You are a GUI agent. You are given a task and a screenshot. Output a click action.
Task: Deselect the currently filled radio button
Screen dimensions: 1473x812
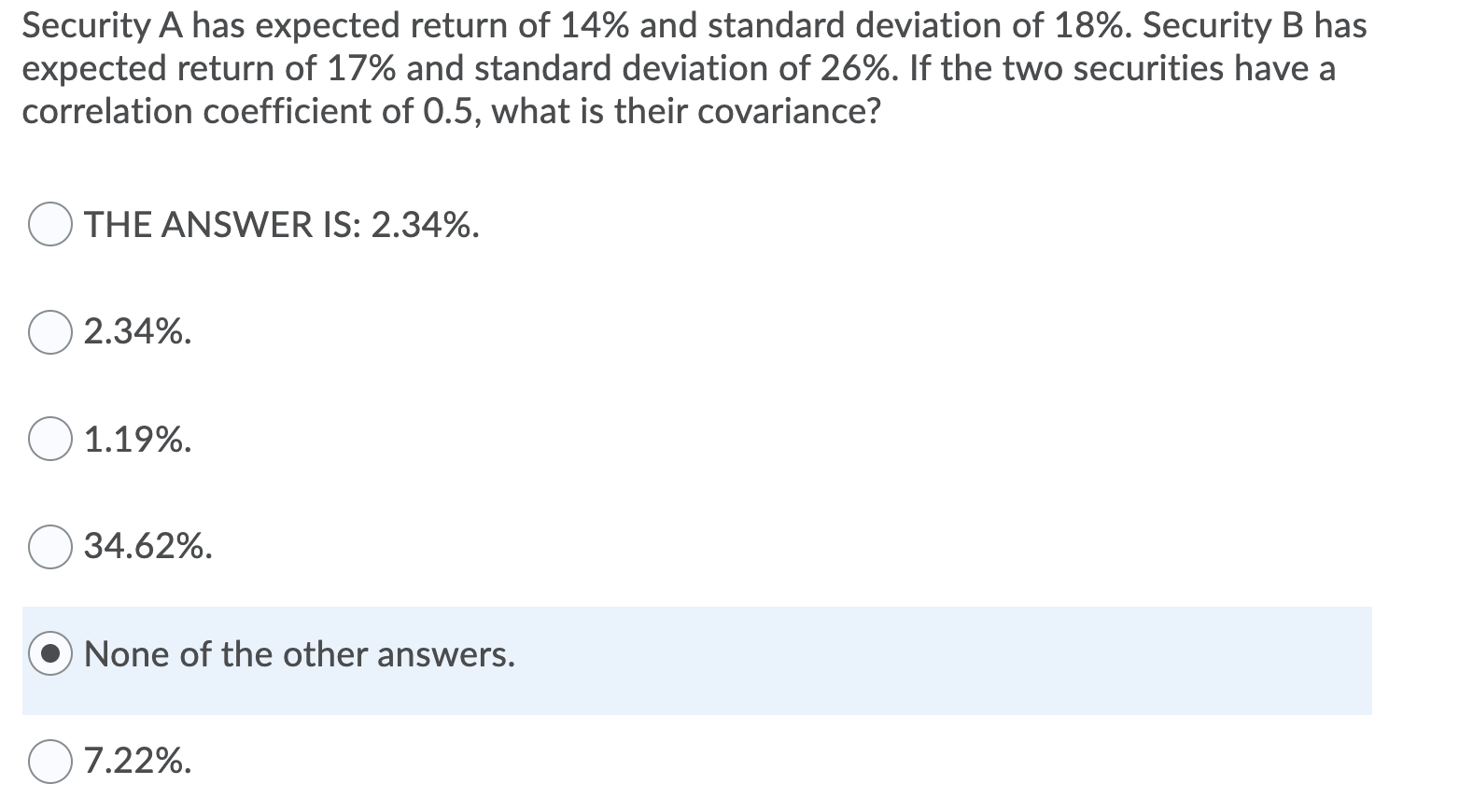click(53, 653)
